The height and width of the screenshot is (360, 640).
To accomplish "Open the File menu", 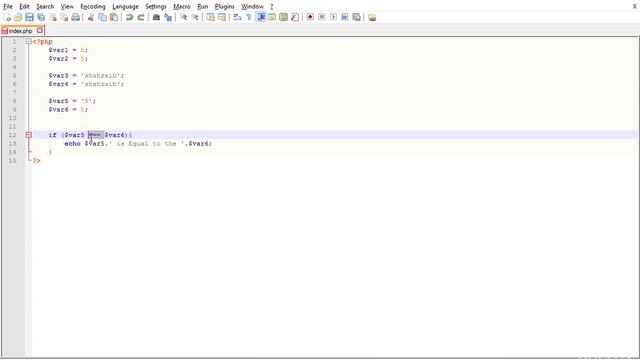I will [x=8, y=7].
